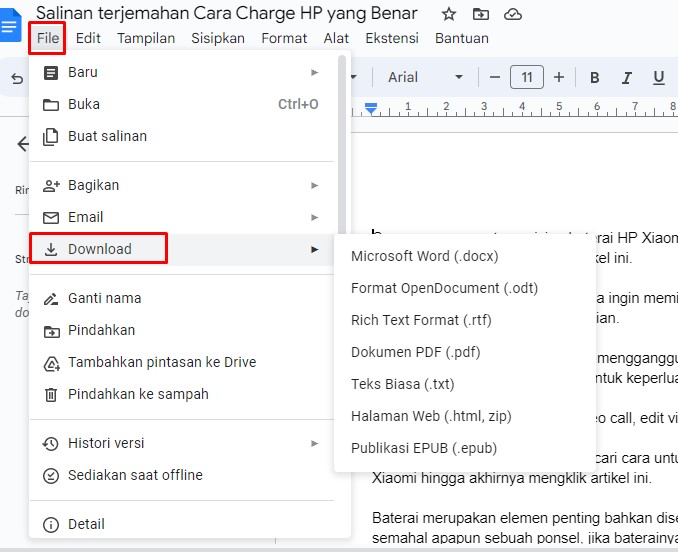Download as Format OpenDocument (.odt)

[465, 288]
